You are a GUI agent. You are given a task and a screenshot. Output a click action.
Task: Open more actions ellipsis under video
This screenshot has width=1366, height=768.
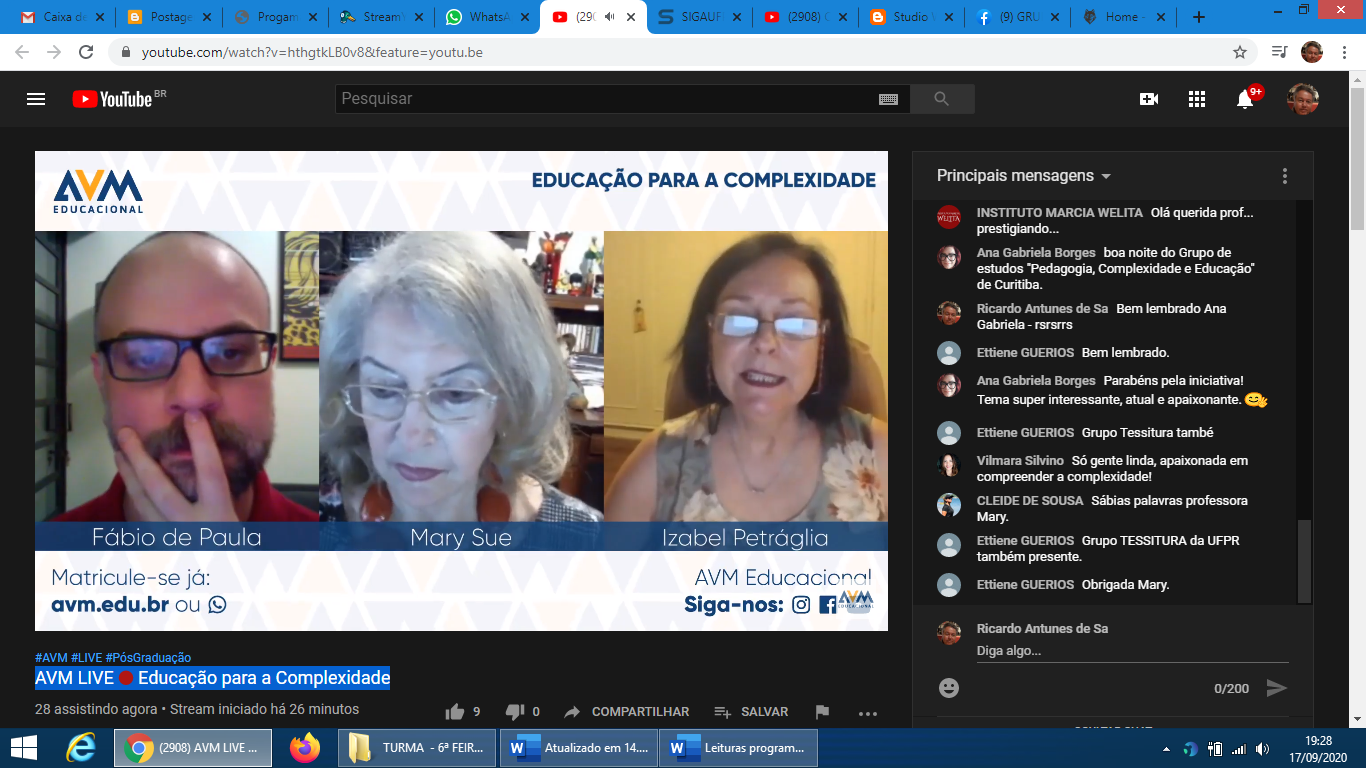868,713
